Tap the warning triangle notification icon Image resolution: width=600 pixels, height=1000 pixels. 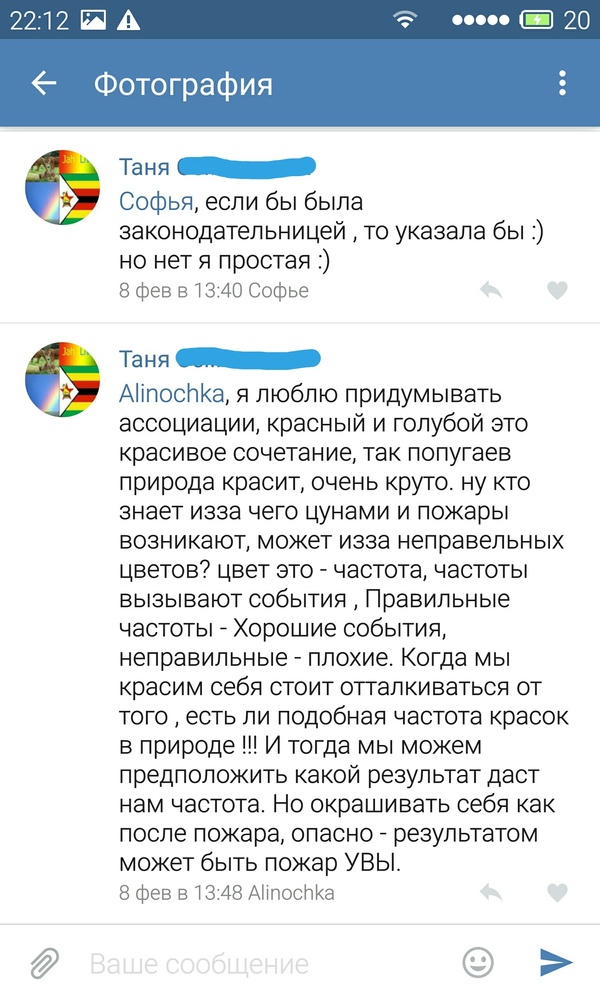[x=128, y=20]
